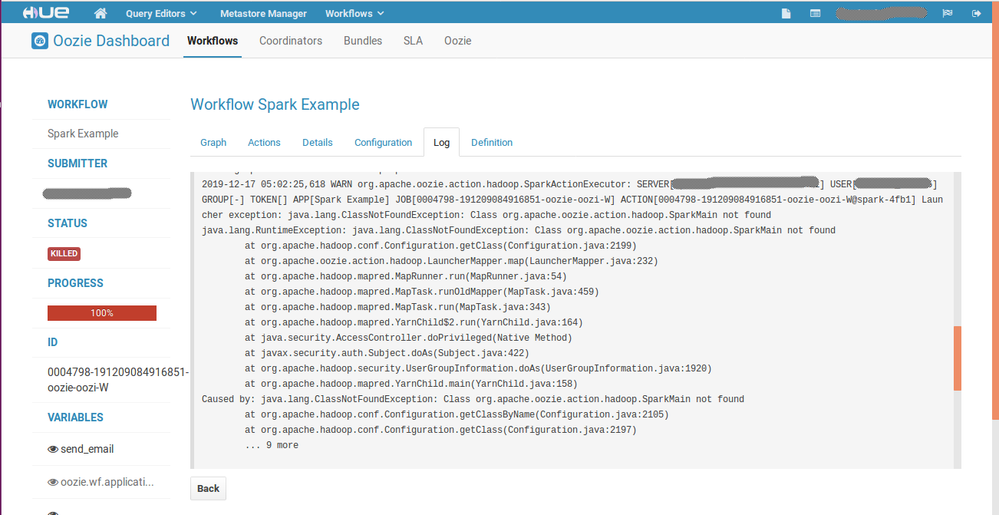This screenshot has height=515, width=999.
Task: Click log line AccessController.doPrivileged(Native Method)
Action: tap(408, 338)
